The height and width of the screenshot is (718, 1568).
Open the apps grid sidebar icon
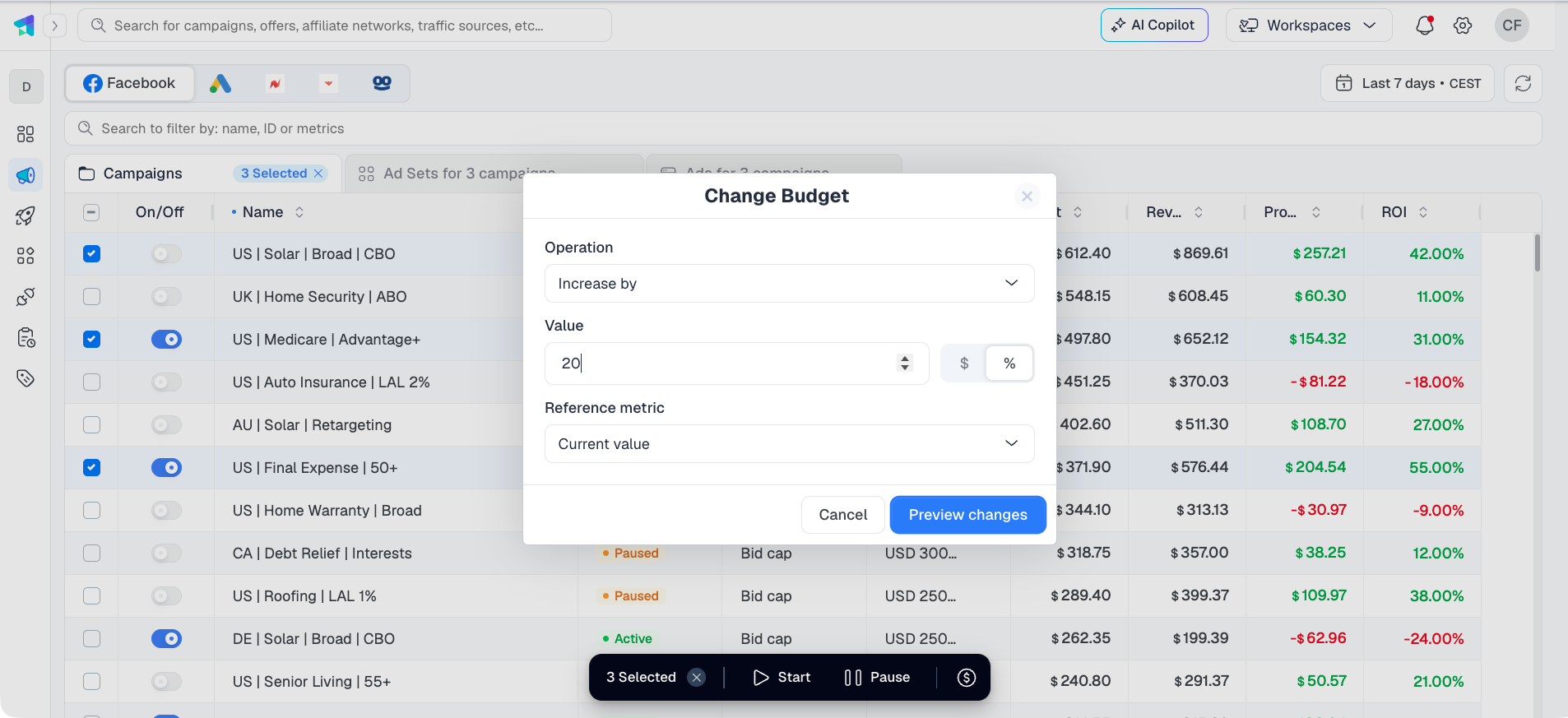pyautogui.click(x=26, y=256)
